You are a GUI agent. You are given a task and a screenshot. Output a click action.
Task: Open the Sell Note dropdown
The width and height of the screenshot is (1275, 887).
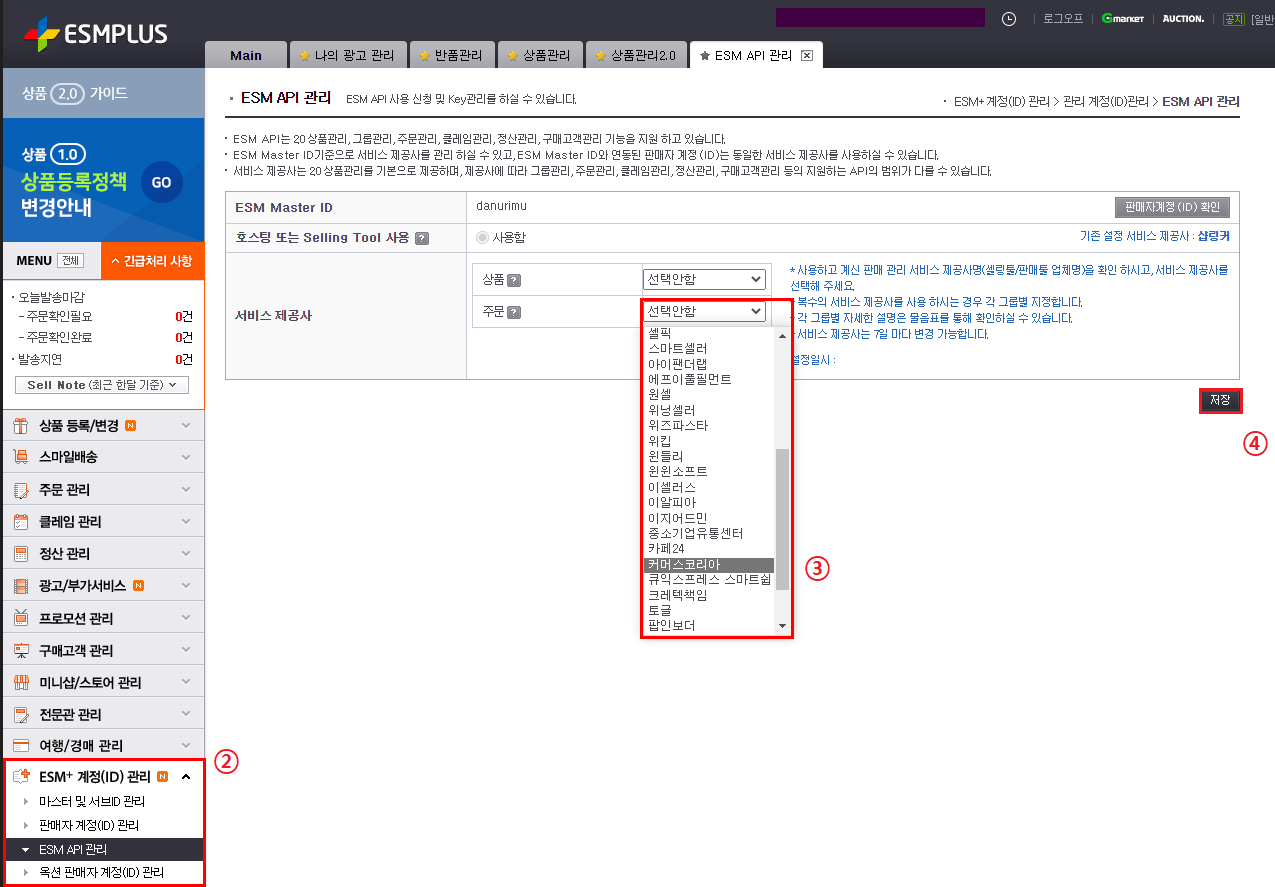[102, 385]
